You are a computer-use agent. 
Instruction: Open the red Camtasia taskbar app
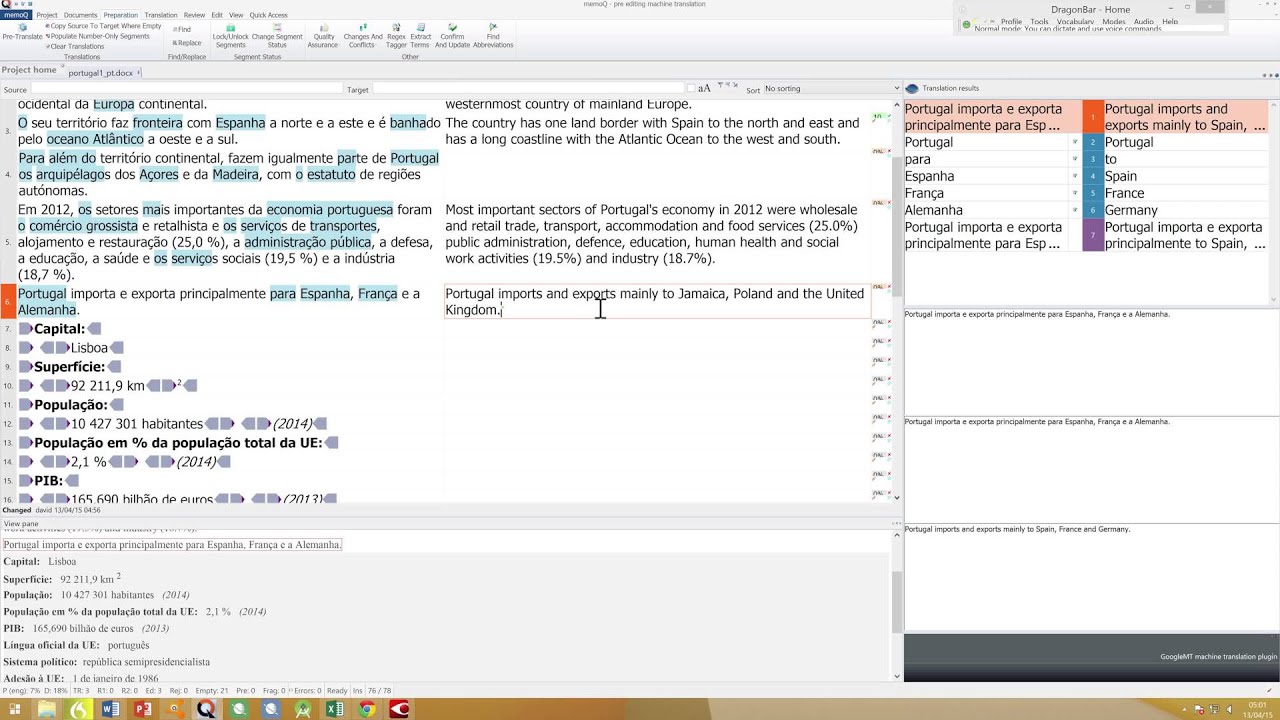coord(399,709)
